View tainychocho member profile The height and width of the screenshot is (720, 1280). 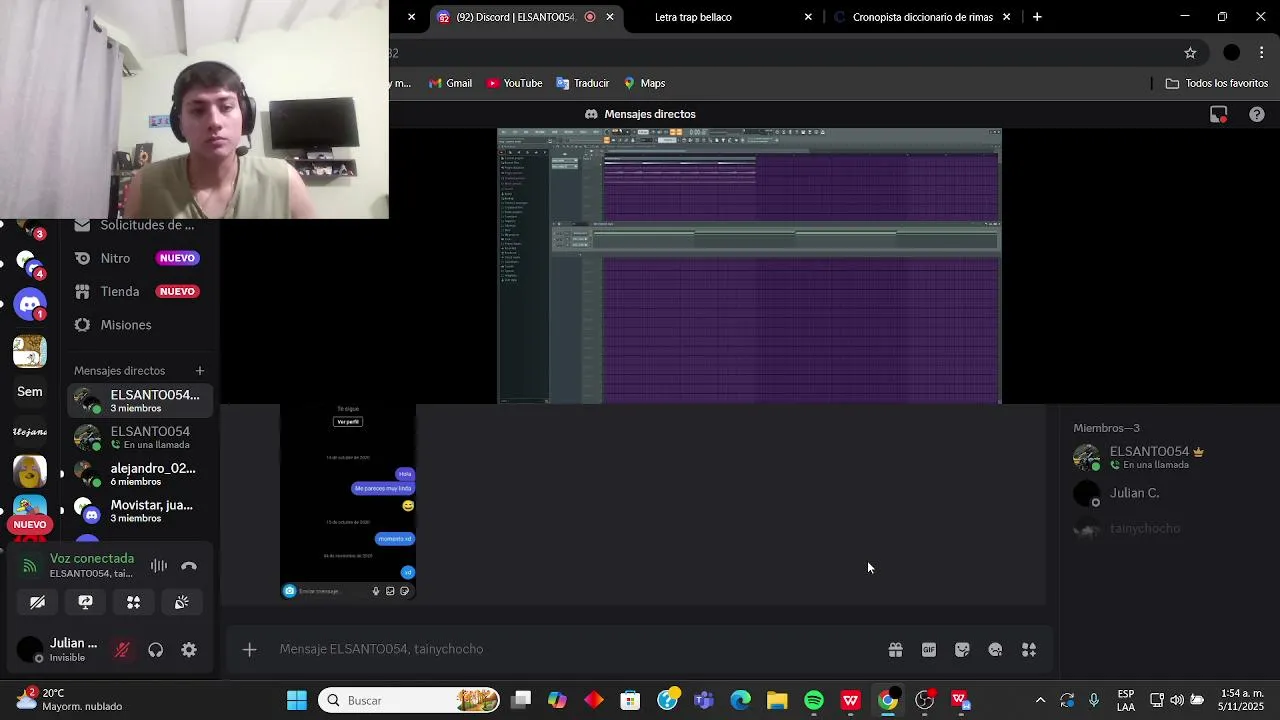pos(1140,528)
